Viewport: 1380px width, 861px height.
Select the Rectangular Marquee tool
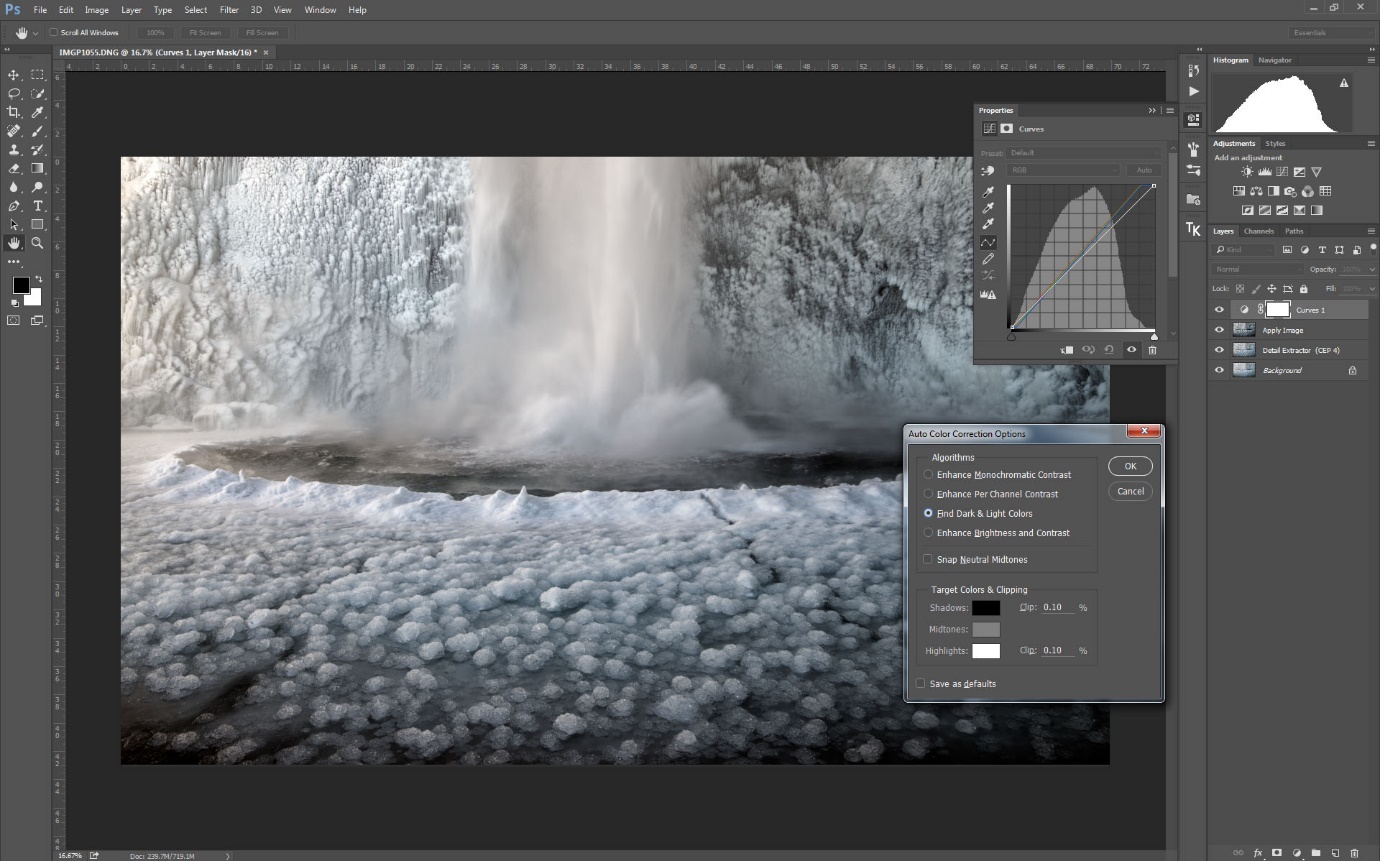pos(37,75)
